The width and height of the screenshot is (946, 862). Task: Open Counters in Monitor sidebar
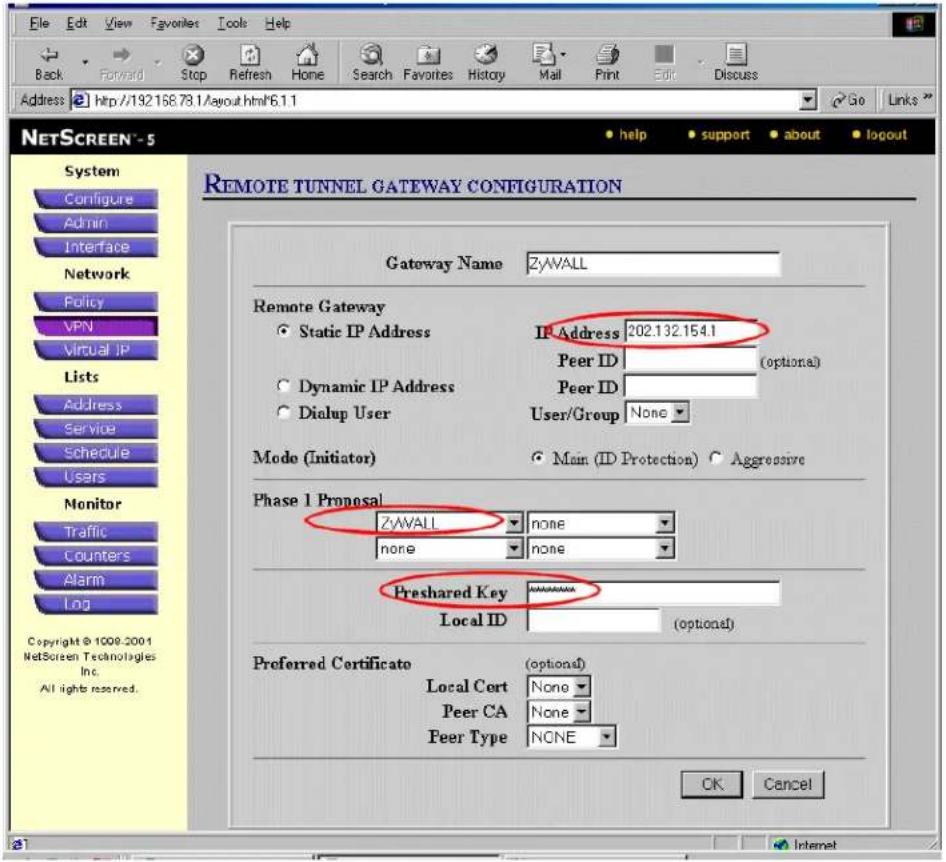click(x=97, y=556)
